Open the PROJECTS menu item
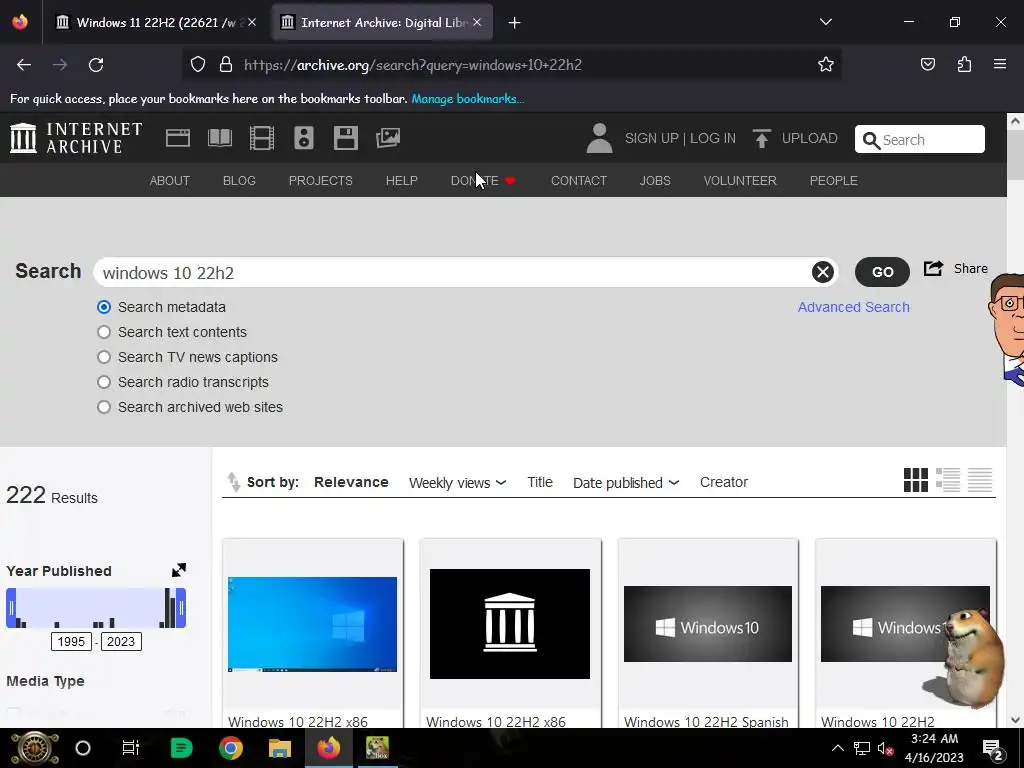The width and height of the screenshot is (1024, 768). (321, 181)
